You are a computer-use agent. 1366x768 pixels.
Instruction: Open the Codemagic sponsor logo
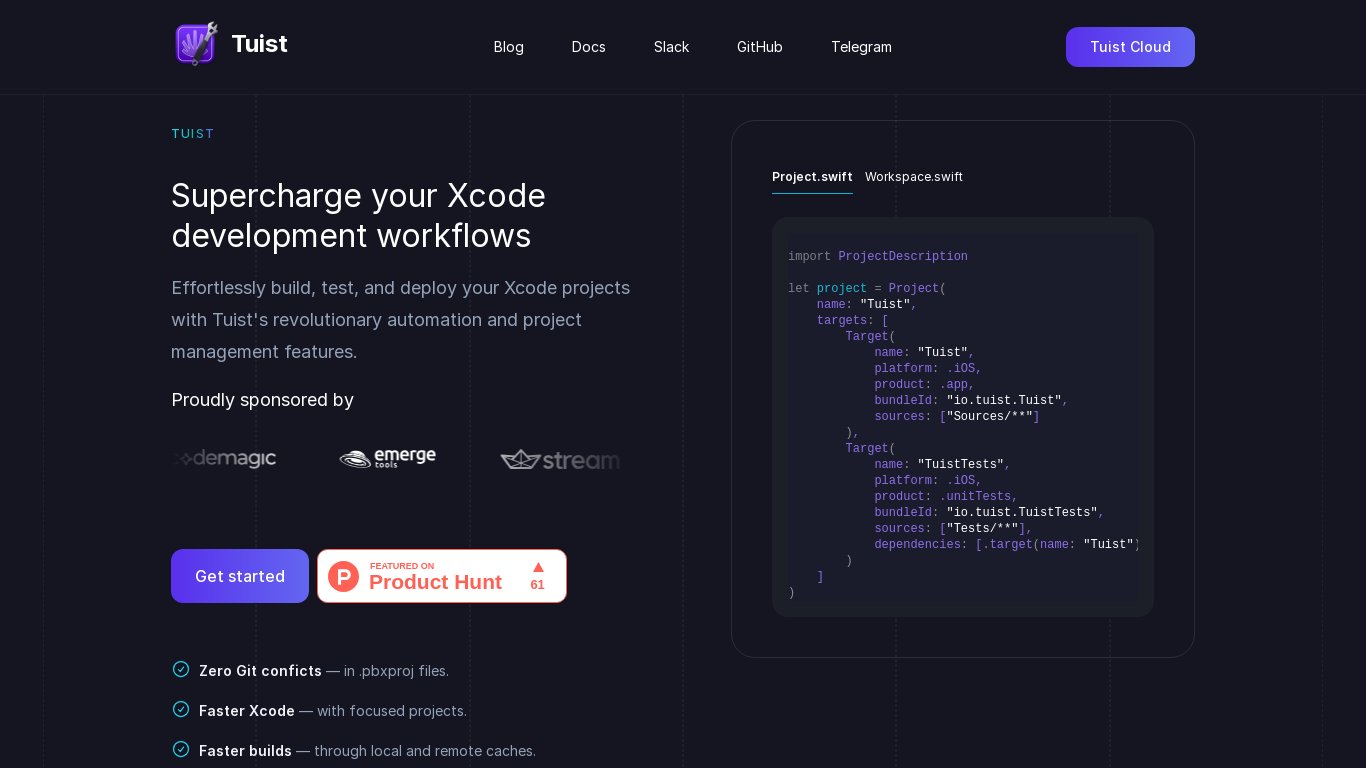[x=224, y=459]
